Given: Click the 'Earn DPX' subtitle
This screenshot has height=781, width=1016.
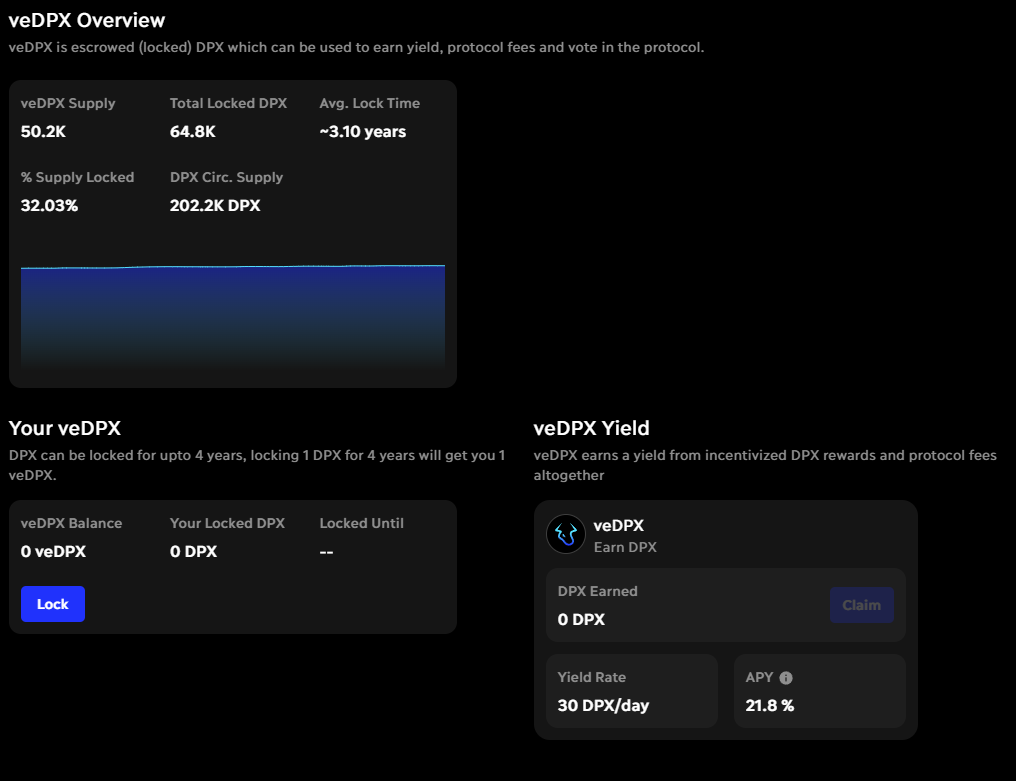Looking at the screenshot, I should (625, 547).
